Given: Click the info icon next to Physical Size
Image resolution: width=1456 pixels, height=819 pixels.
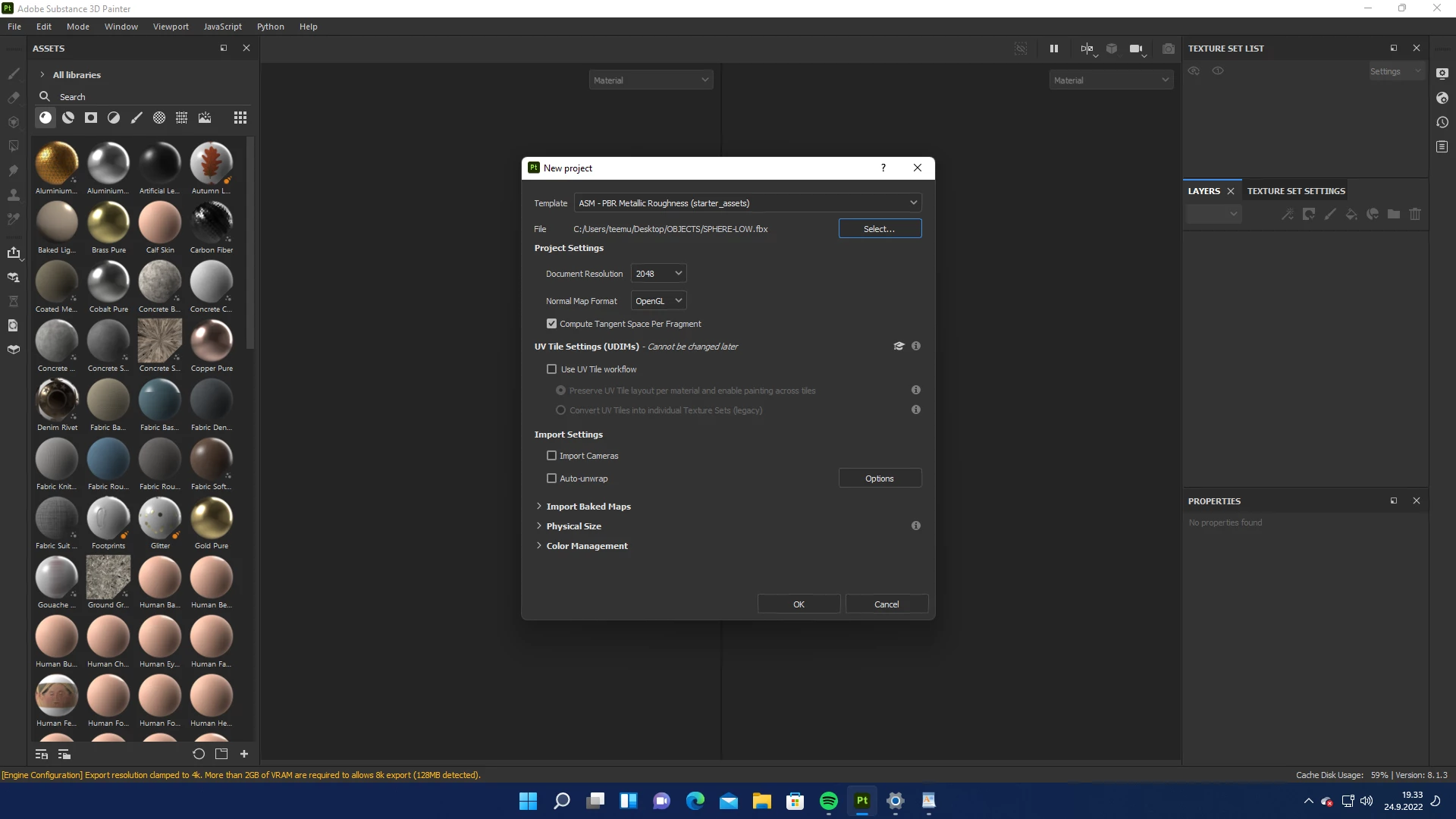Looking at the screenshot, I should tap(916, 526).
